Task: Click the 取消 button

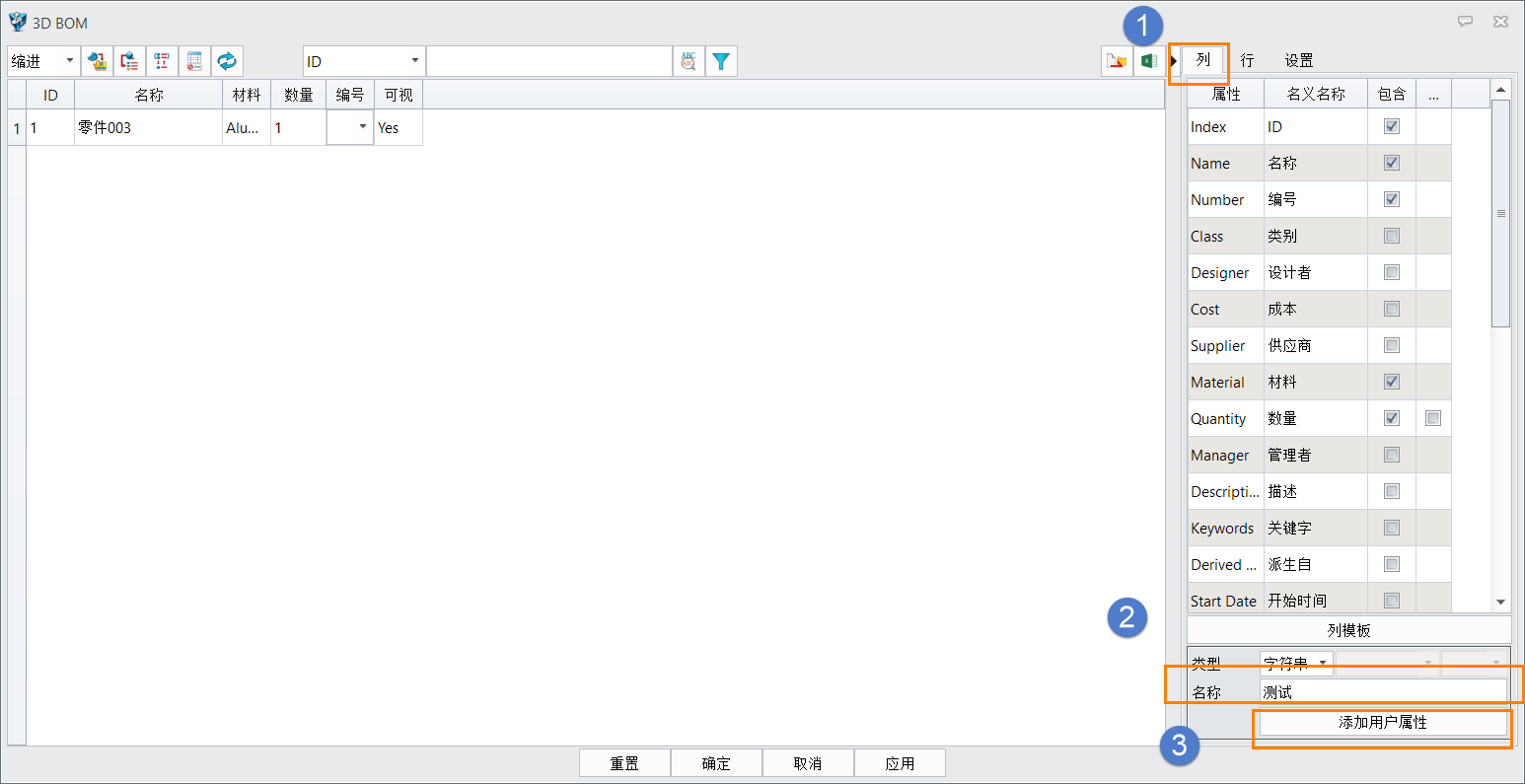Action: tap(808, 763)
